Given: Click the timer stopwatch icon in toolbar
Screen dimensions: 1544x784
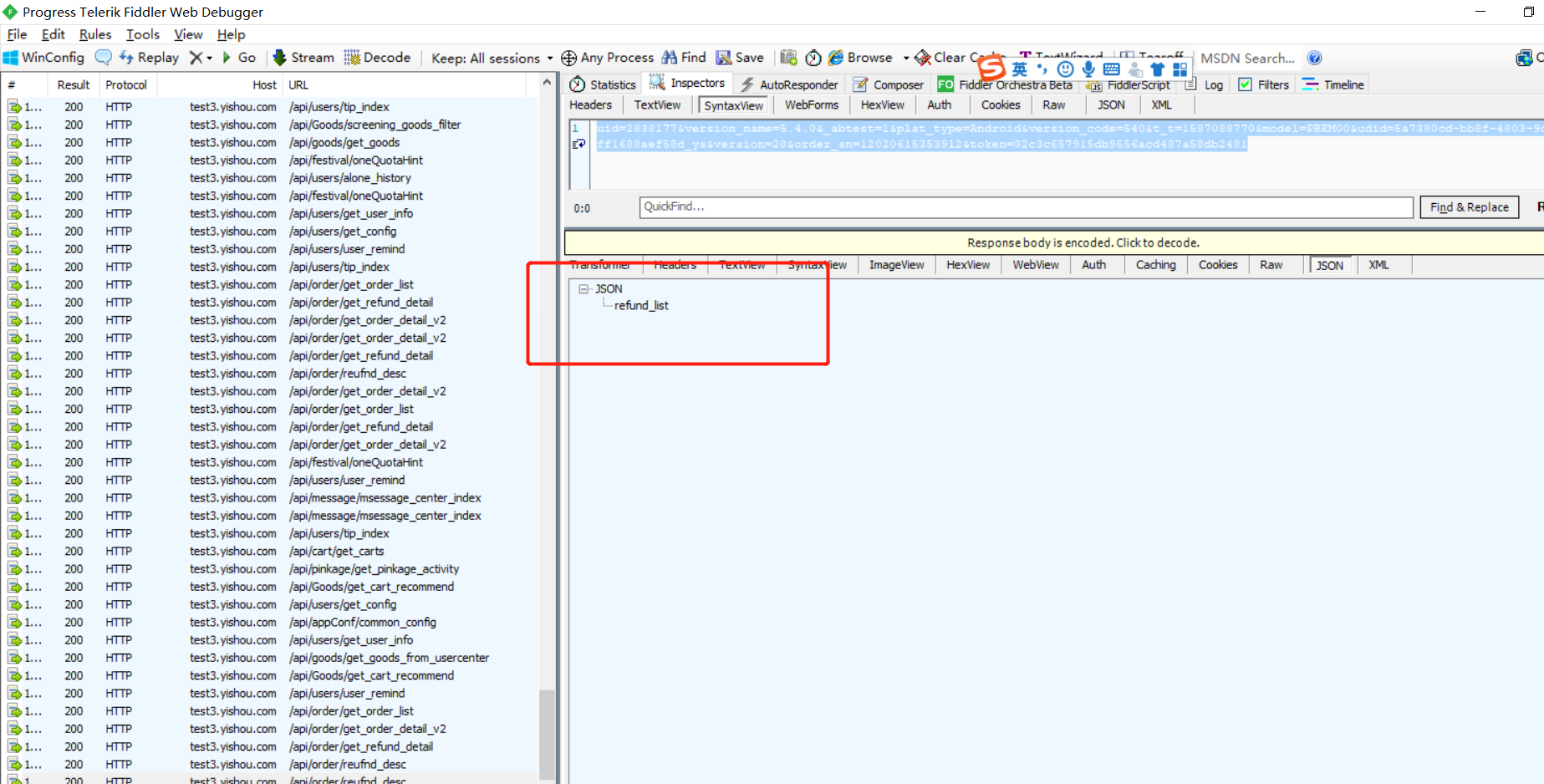Looking at the screenshot, I should pyautogui.click(x=813, y=58).
